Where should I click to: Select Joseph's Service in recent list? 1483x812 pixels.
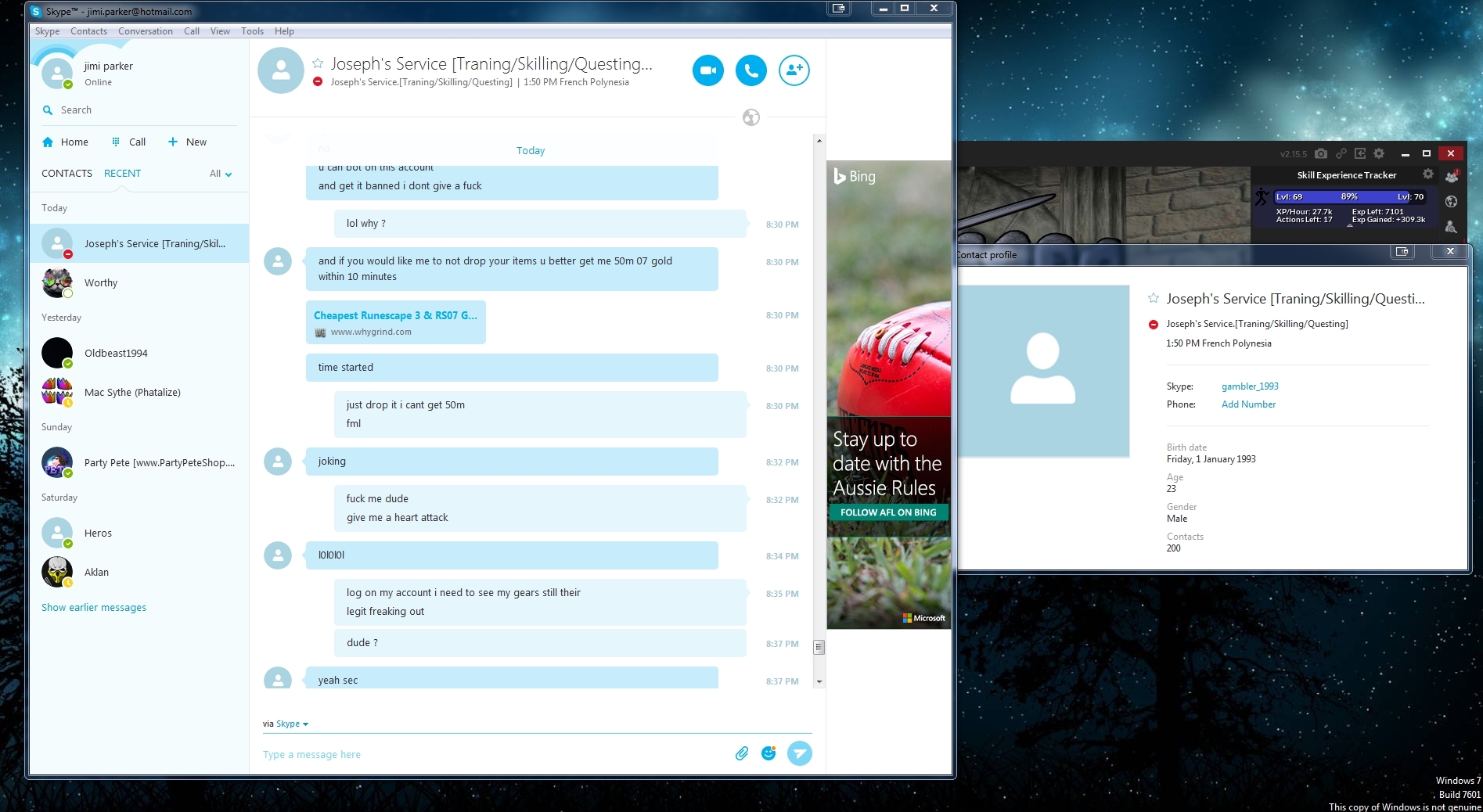pyautogui.click(x=139, y=243)
